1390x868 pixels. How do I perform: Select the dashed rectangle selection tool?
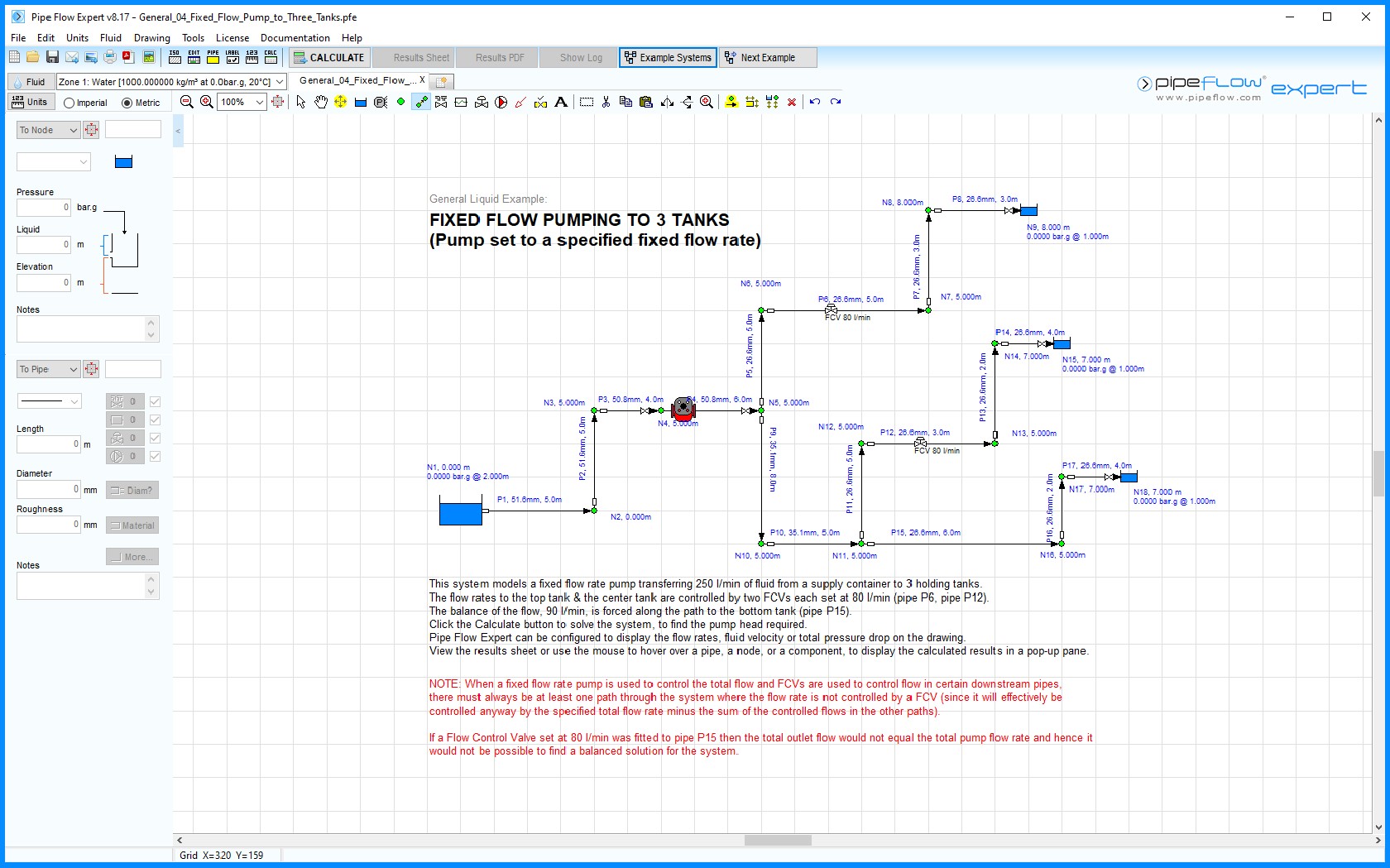click(x=587, y=102)
